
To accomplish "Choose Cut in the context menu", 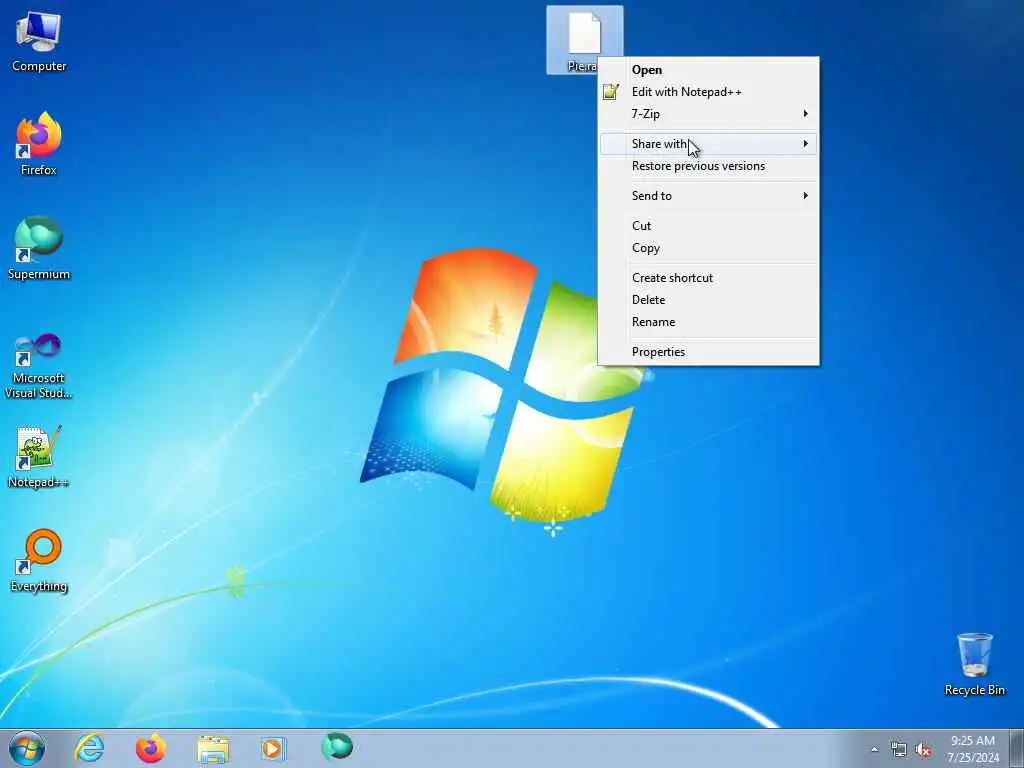I will coord(709,226).
